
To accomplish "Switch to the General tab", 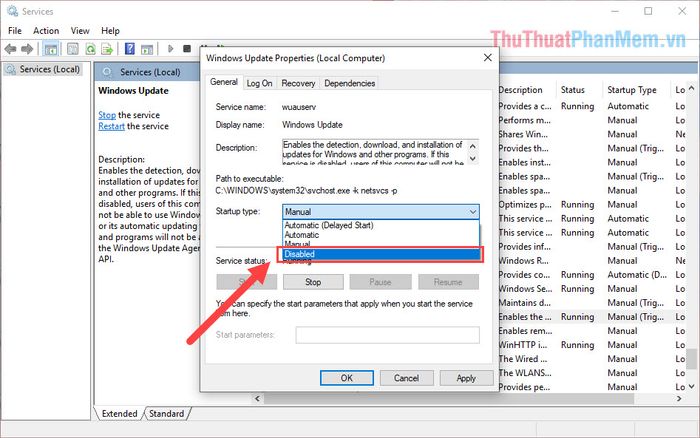I will 224,82.
